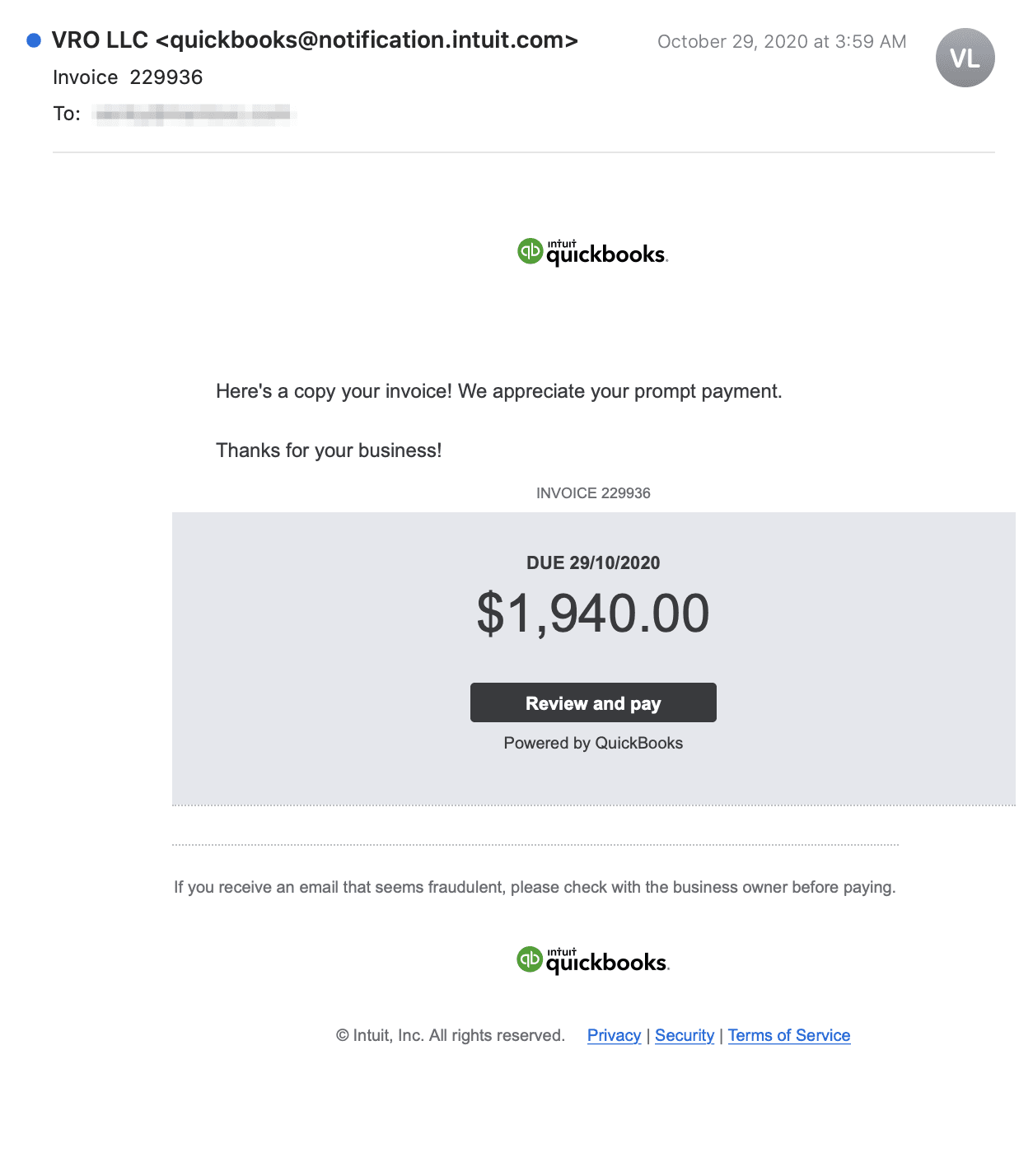Screen dimensions: 1033x1176
Task: Click the VL sender avatar
Action: [965, 58]
